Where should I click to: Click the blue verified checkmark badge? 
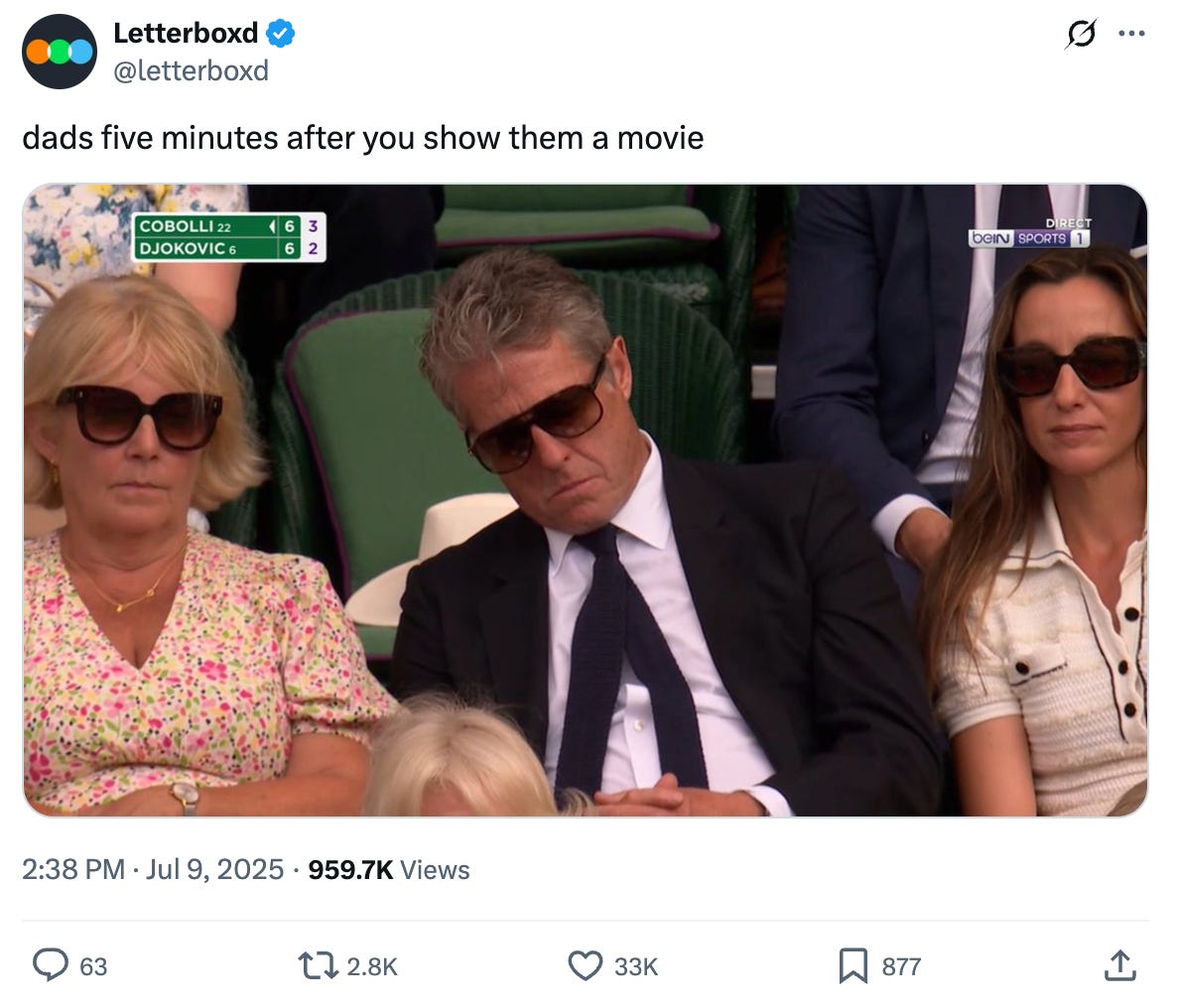tap(281, 33)
